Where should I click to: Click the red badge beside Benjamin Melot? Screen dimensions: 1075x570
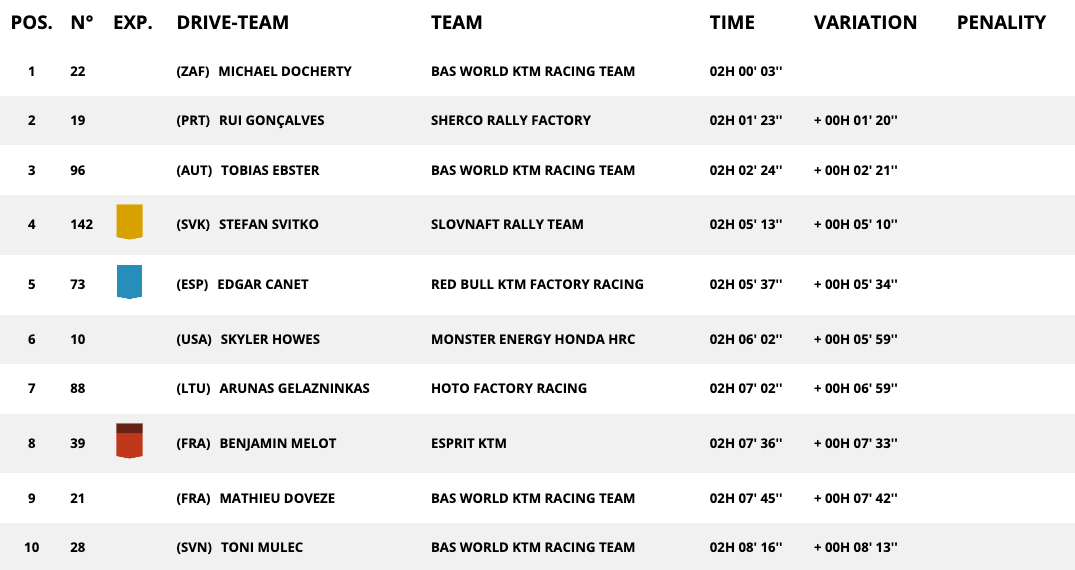point(129,441)
